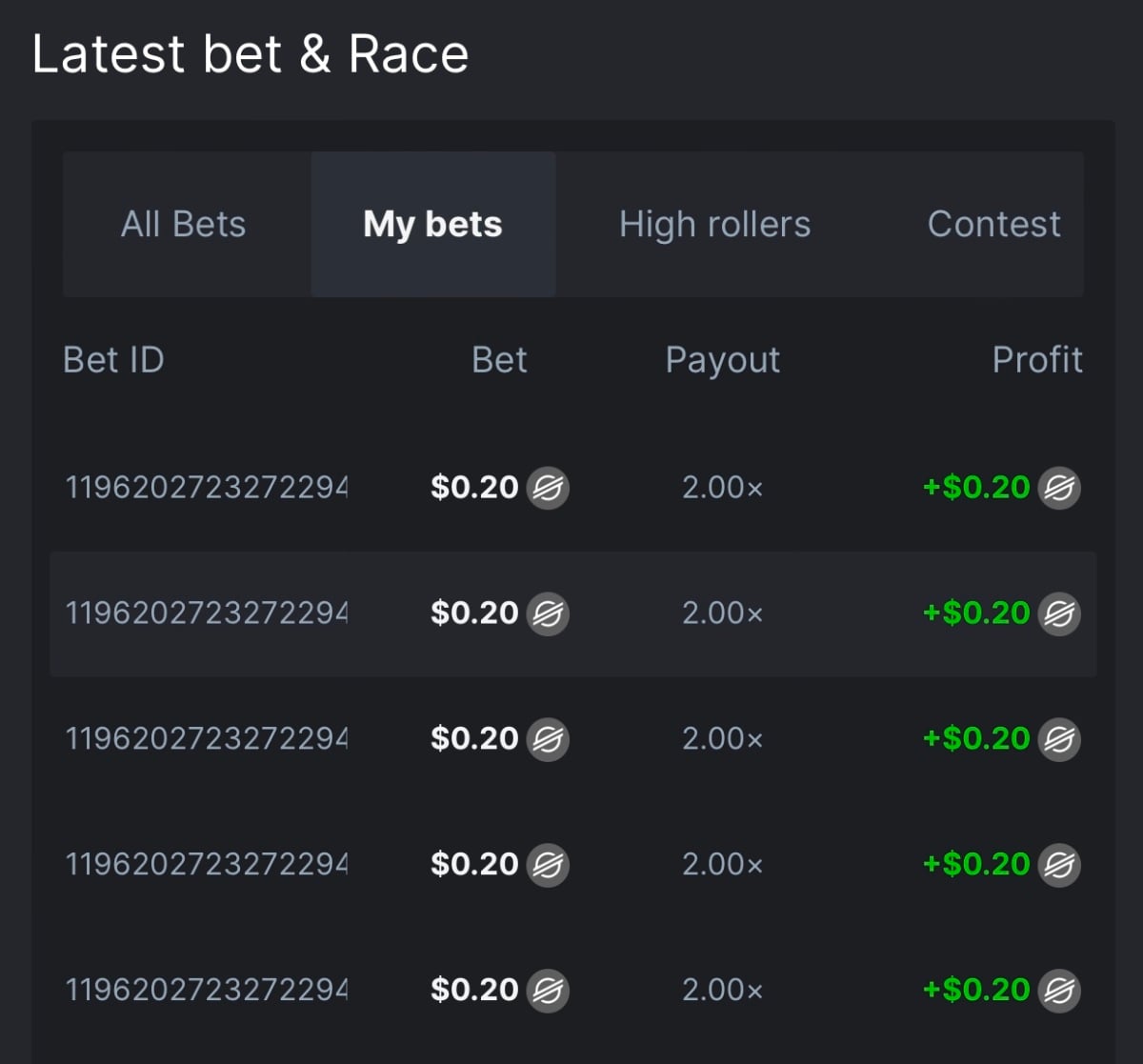This screenshot has height=1064, width=1143.
Task: Click coin icon next to first row's profit
Action: point(1058,488)
